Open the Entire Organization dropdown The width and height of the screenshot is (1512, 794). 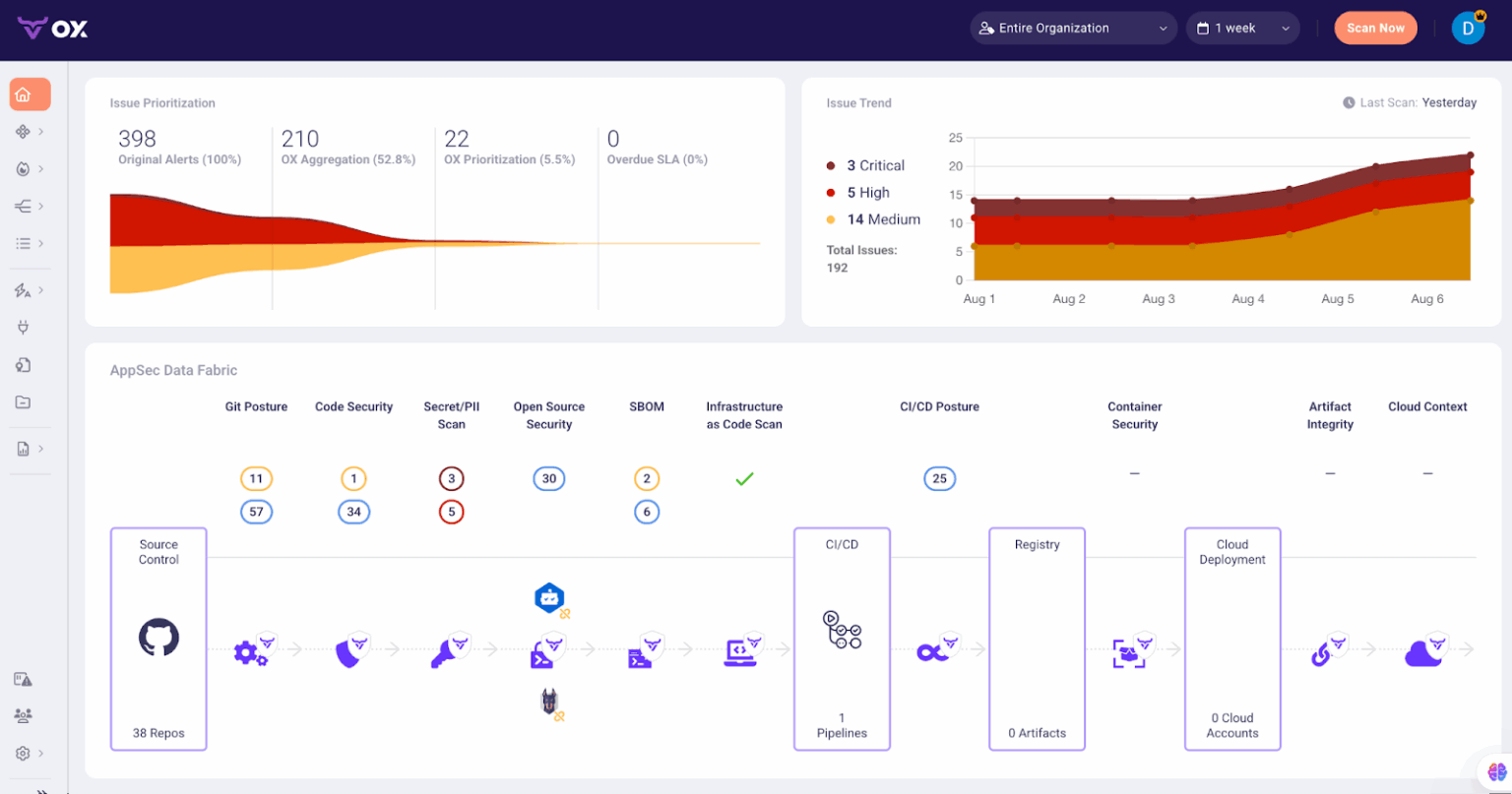1073,28
